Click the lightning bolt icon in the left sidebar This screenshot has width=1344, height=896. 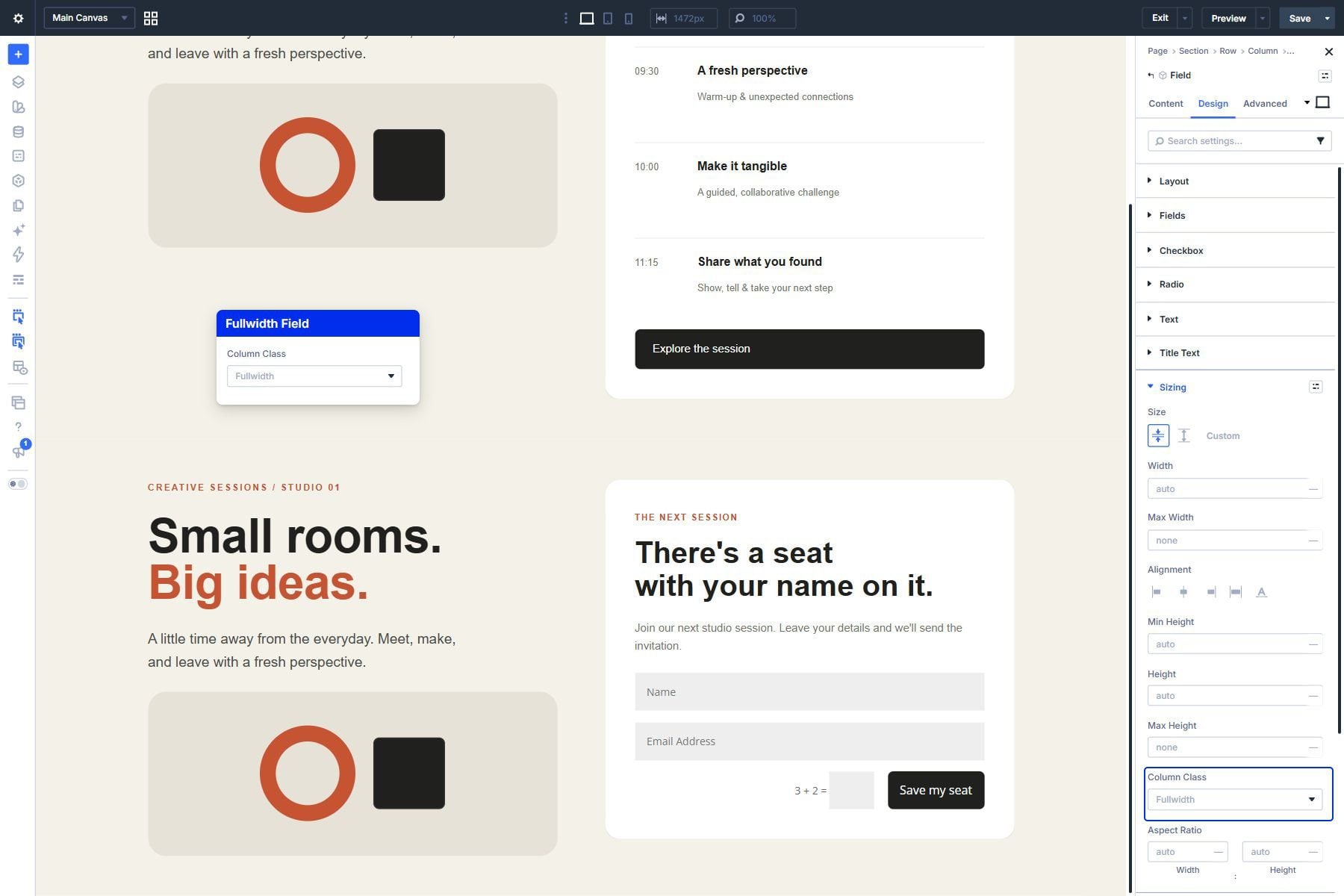point(18,255)
